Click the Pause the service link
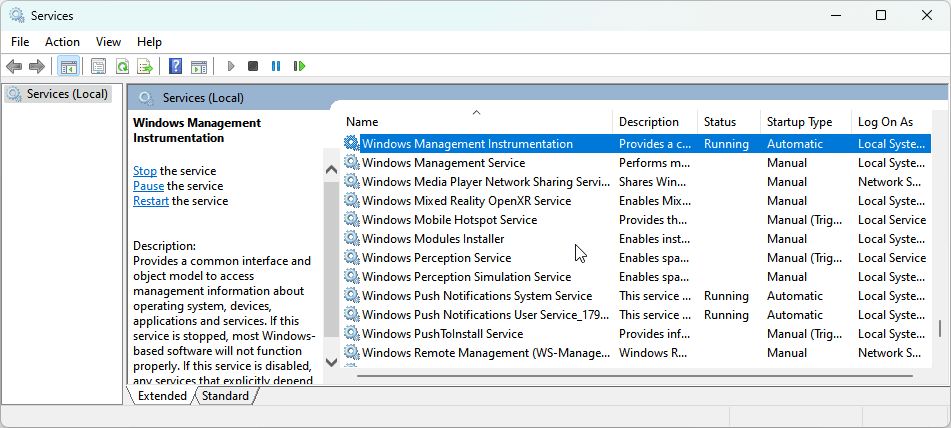 pyautogui.click(x=149, y=186)
